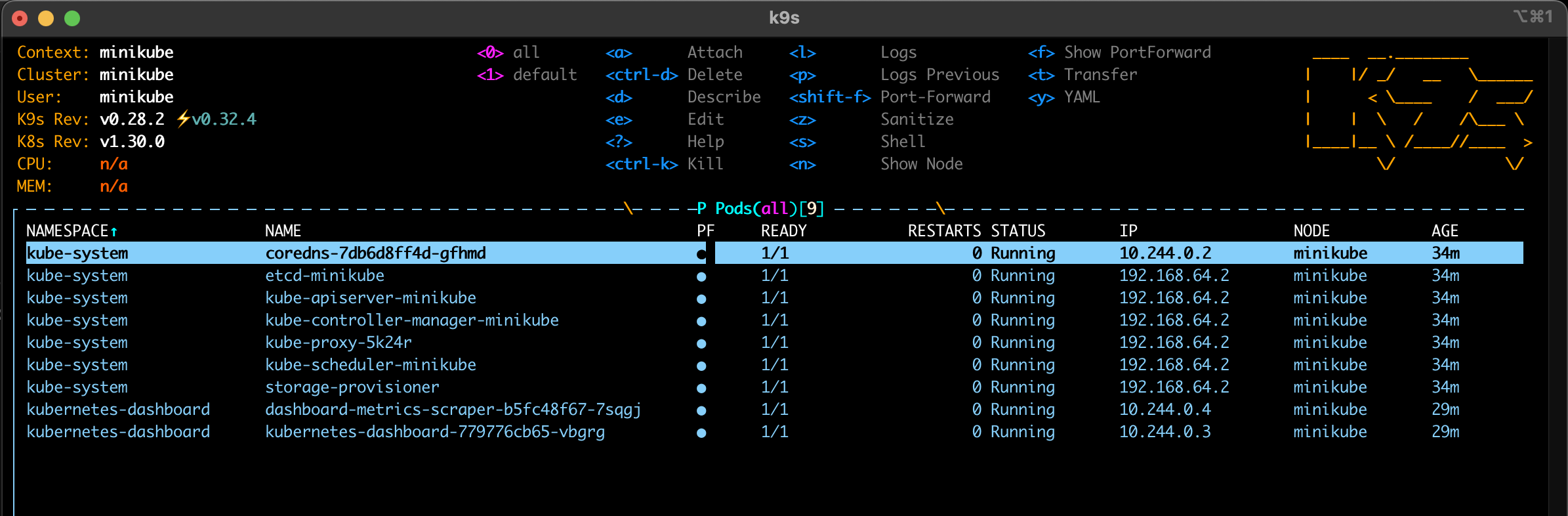Click the namespace sort arrow indicator
Image resolution: width=1568 pixels, height=516 pixels.
(x=114, y=231)
